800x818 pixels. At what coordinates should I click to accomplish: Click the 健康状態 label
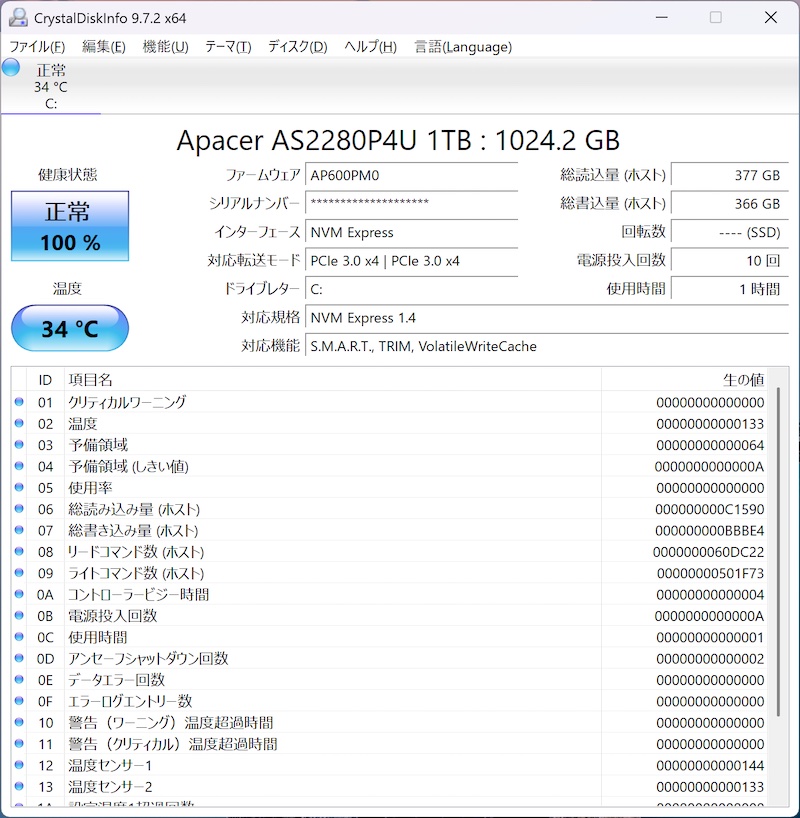click(x=67, y=175)
